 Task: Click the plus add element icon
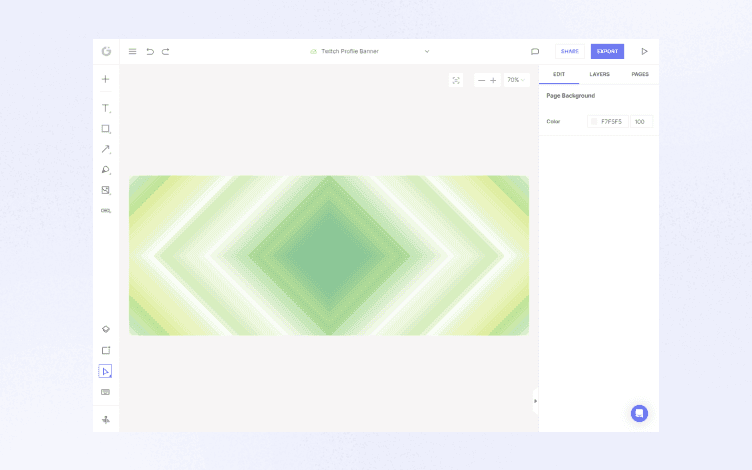[x=106, y=79]
